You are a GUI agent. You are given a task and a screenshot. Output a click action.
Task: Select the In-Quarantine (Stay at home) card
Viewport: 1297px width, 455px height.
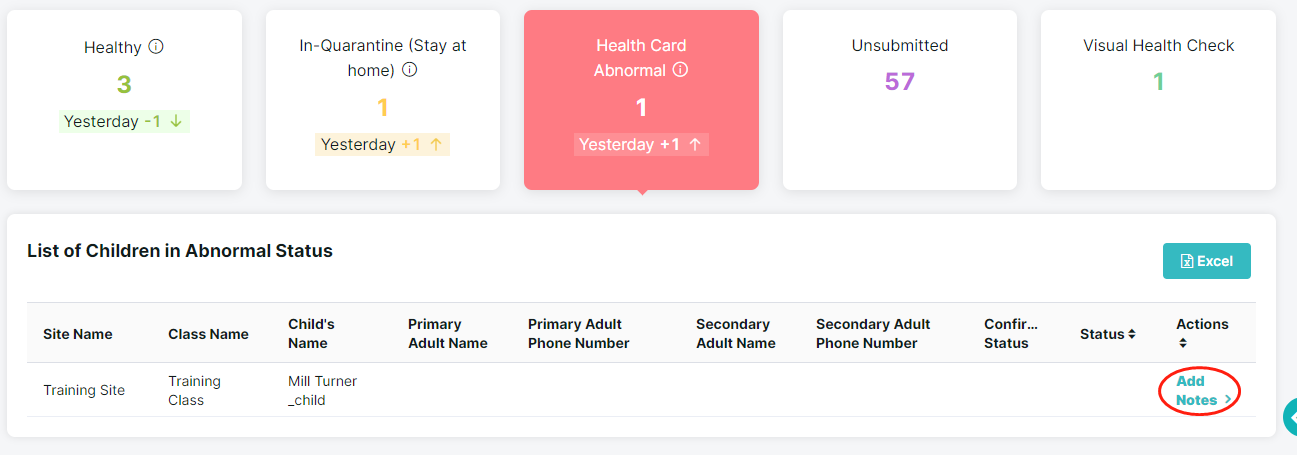tap(383, 100)
